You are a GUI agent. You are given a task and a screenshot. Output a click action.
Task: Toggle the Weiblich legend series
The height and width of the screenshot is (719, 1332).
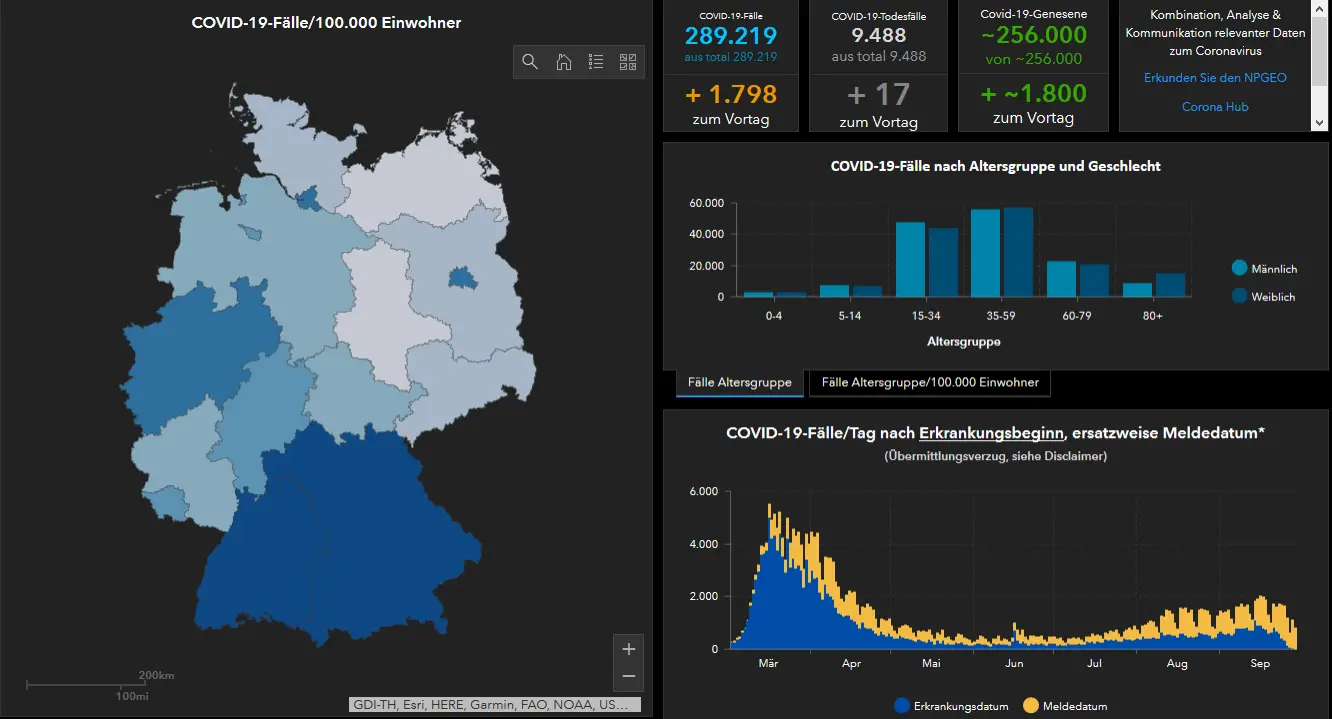click(1264, 296)
